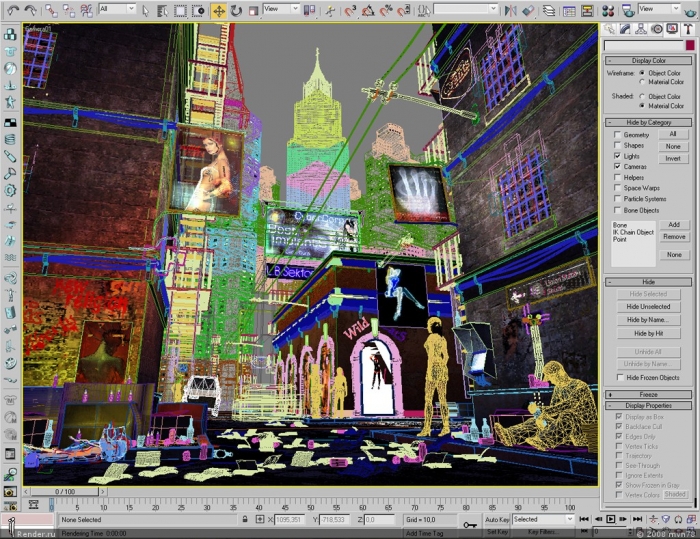Viewport: 700px width, 539px height.
Task: Open the Layer Manager icon
Action: click(549, 10)
